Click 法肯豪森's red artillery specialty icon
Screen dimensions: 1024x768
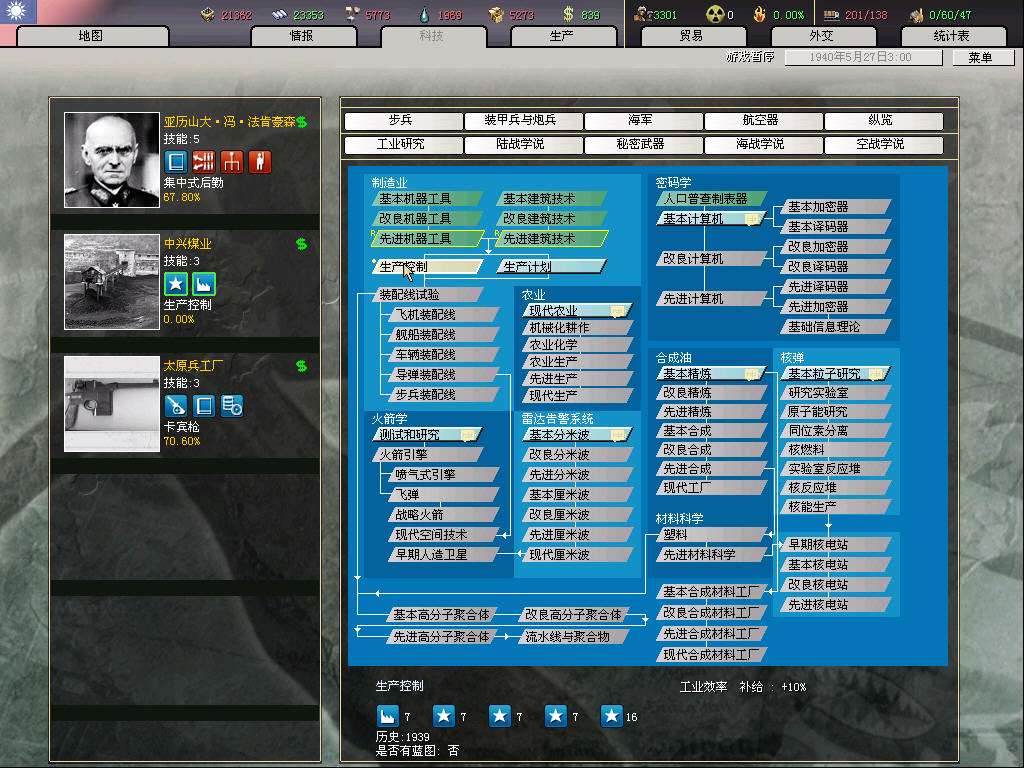[x=204, y=161]
